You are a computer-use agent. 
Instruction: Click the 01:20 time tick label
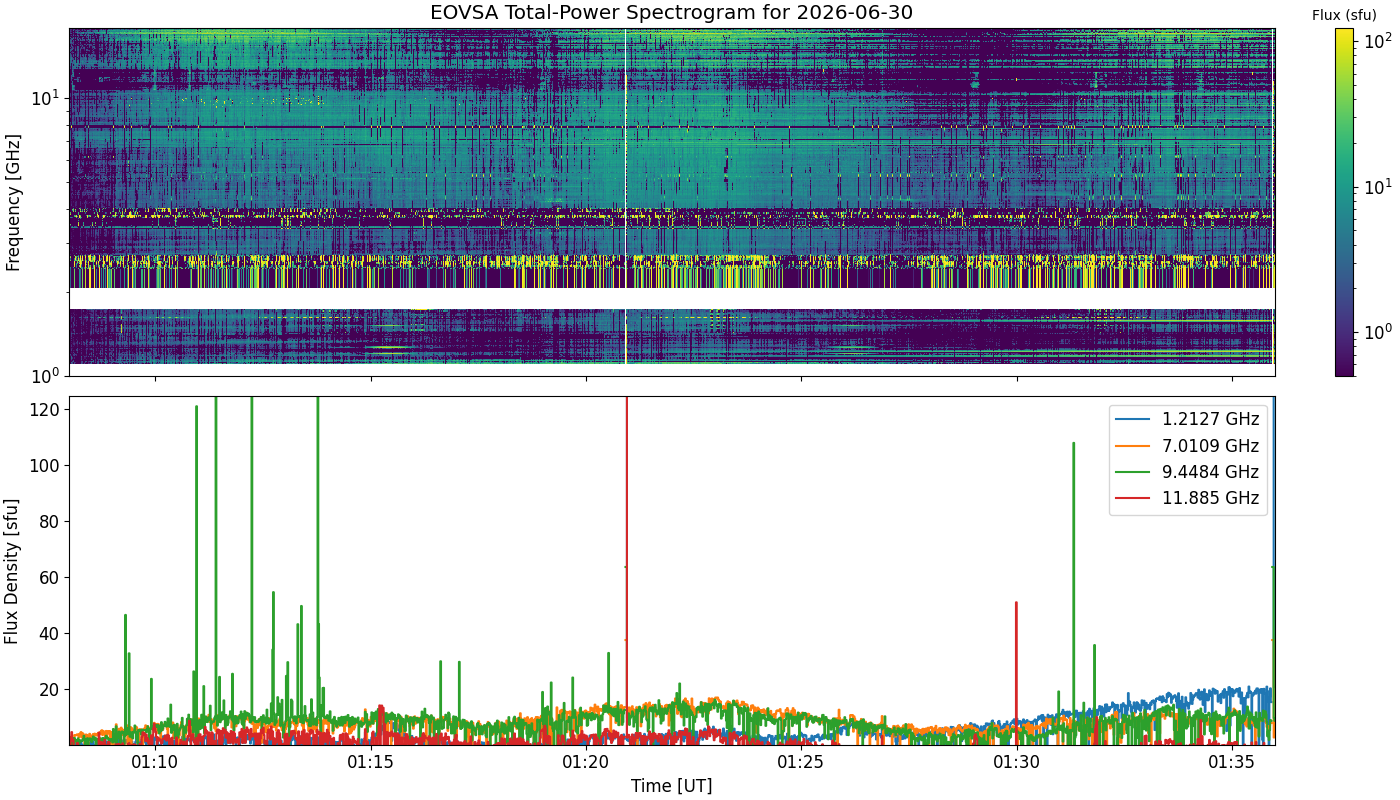coord(586,761)
